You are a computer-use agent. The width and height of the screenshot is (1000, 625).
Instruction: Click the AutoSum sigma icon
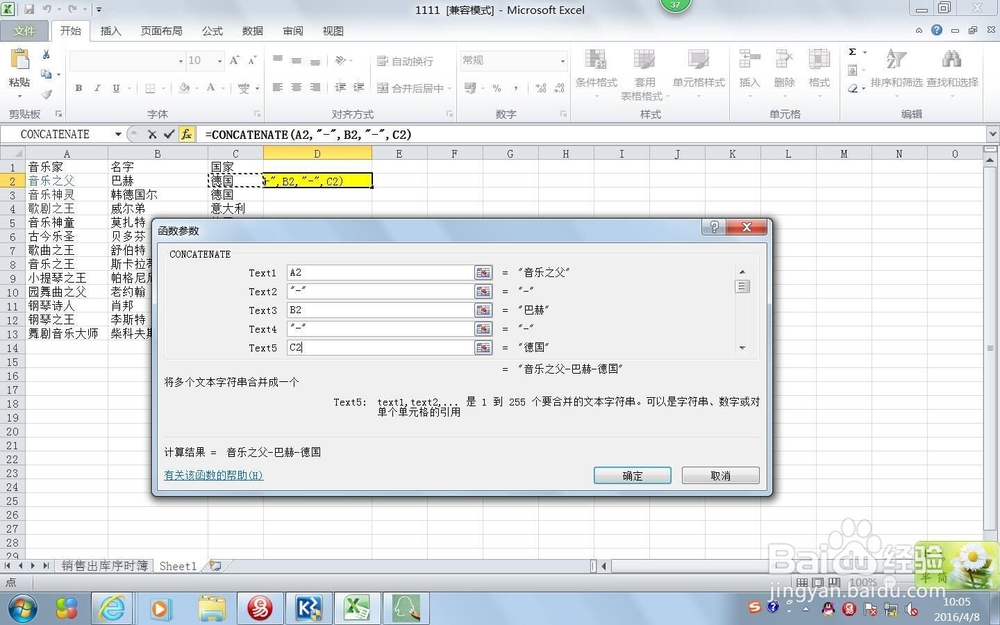[853, 52]
